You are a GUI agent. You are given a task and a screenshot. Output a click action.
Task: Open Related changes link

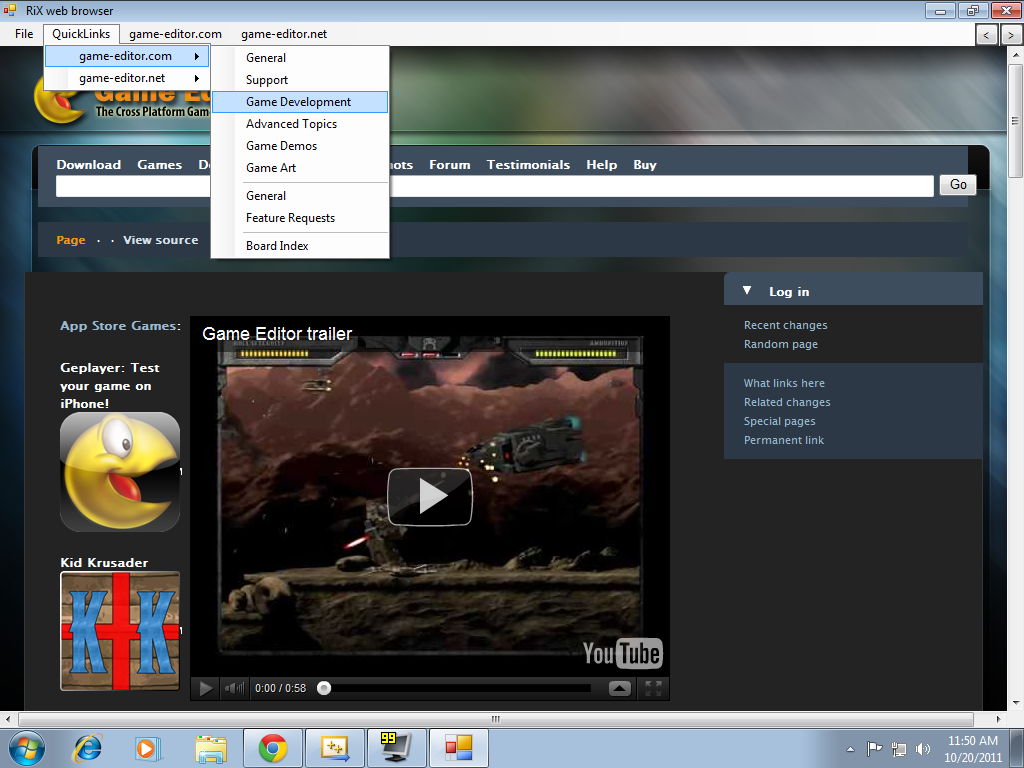point(787,402)
